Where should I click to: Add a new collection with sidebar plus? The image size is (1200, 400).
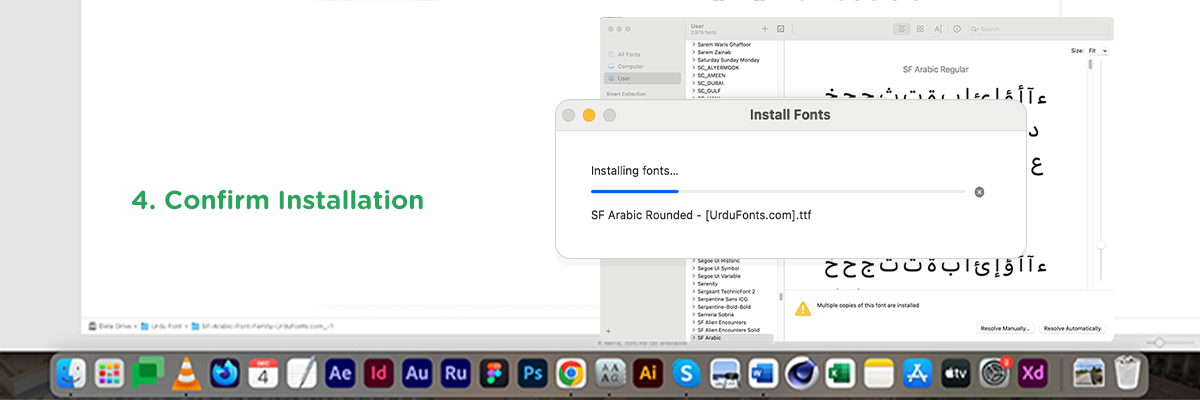[x=608, y=330]
